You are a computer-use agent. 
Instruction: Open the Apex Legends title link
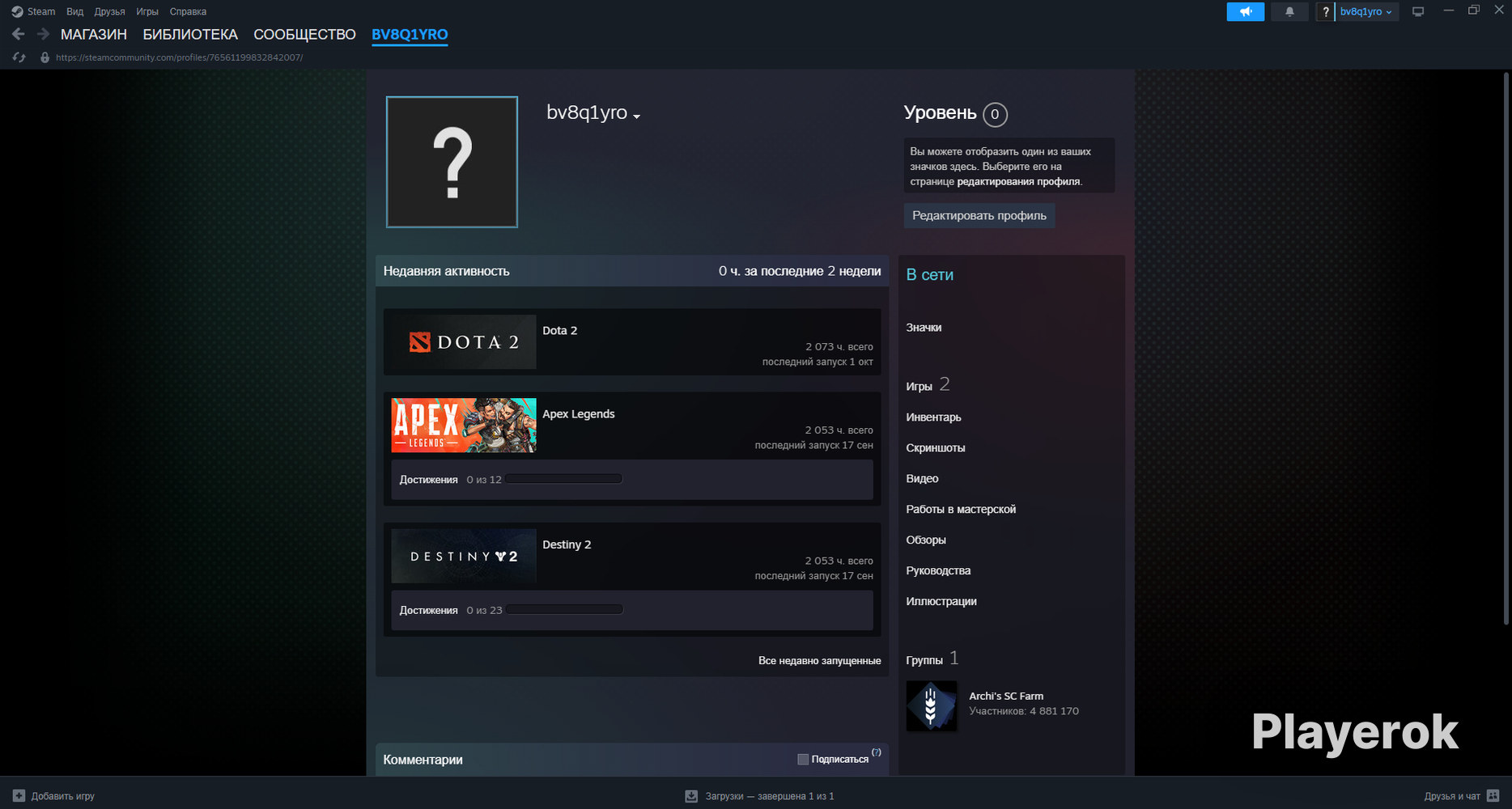coord(578,414)
